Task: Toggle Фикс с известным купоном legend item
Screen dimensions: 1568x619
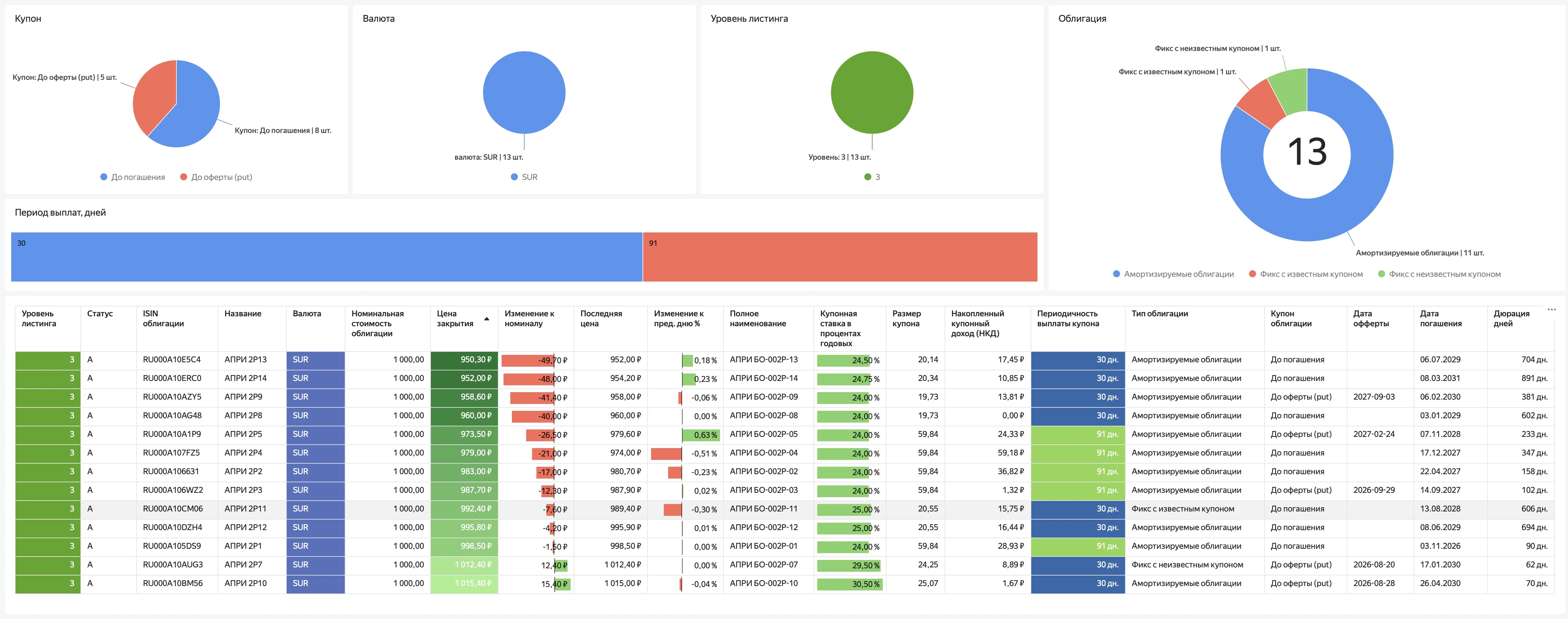Action: coord(1306,274)
